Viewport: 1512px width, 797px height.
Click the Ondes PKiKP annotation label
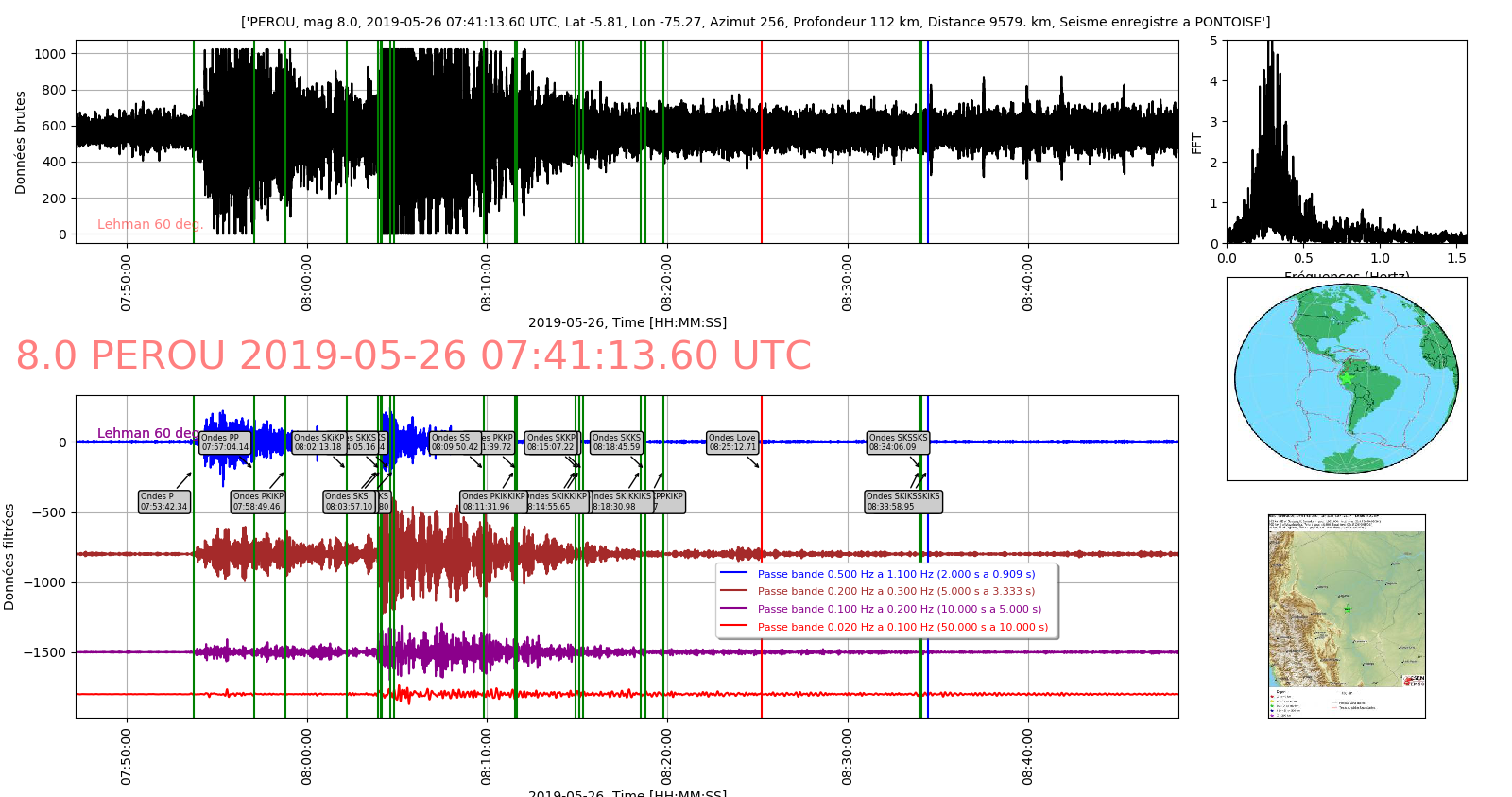[x=258, y=502]
